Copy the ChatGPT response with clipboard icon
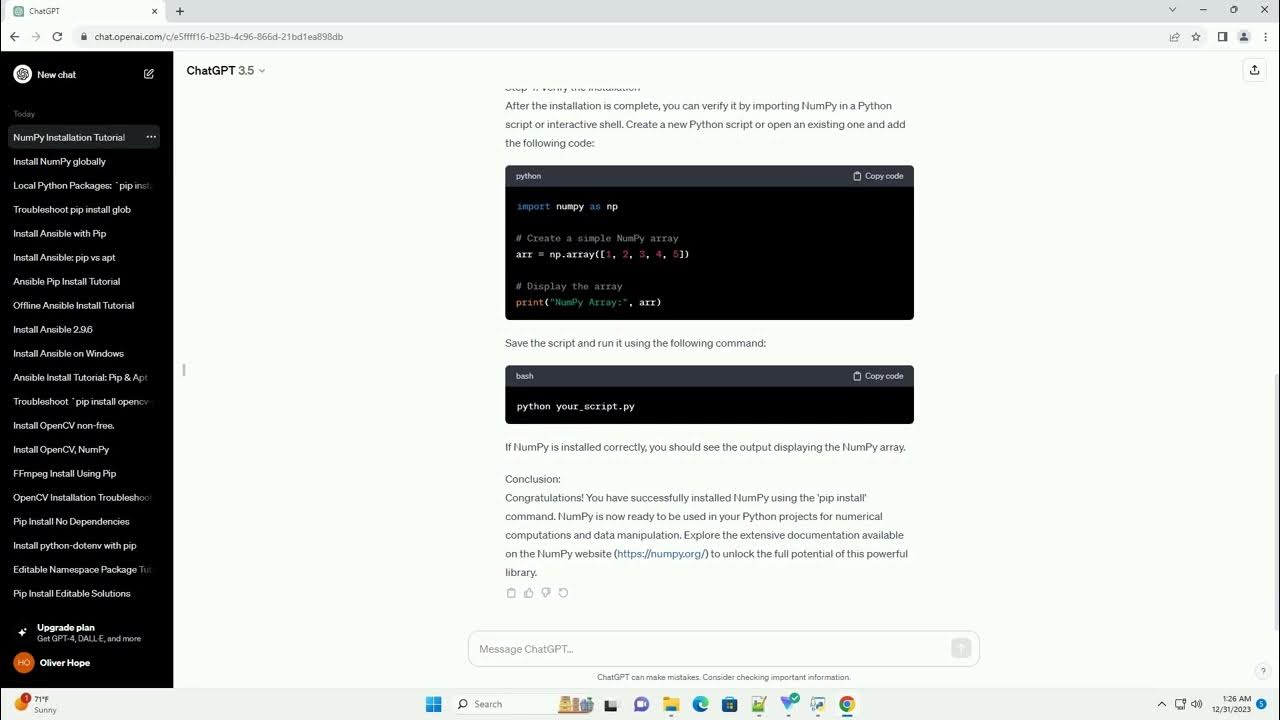1280x720 pixels. tap(511, 593)
